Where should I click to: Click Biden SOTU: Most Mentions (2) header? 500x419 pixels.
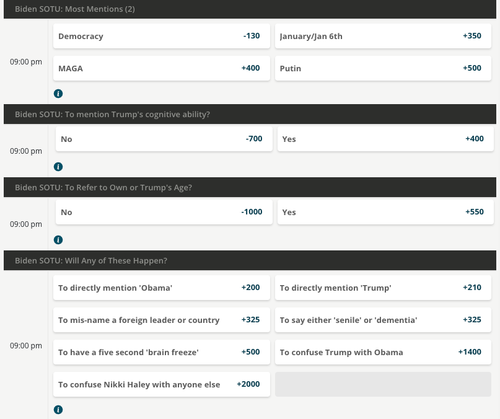[250, 9]
